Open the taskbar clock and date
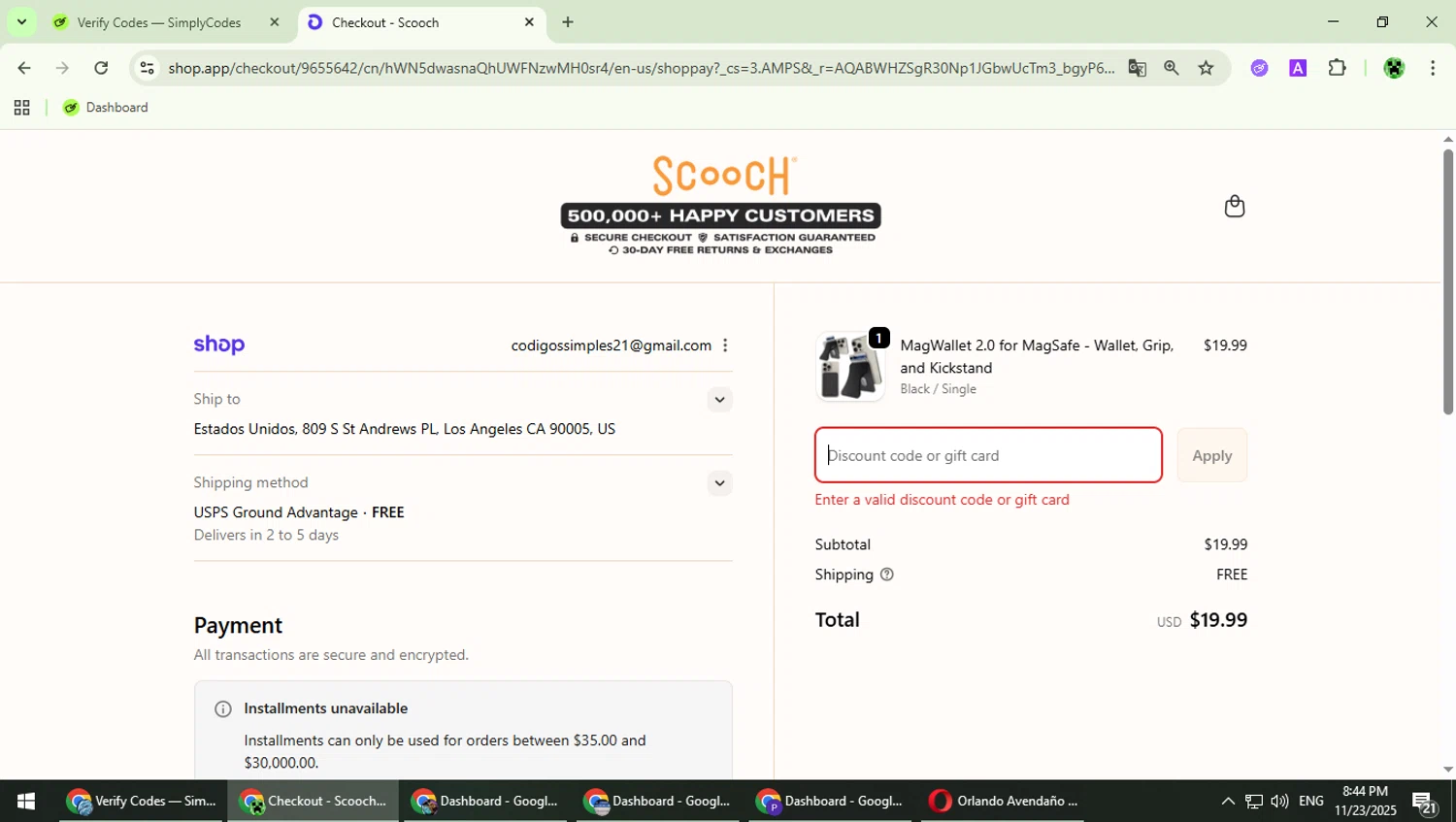This screenshot has height=822, width=1456. tap(1365, 801)
